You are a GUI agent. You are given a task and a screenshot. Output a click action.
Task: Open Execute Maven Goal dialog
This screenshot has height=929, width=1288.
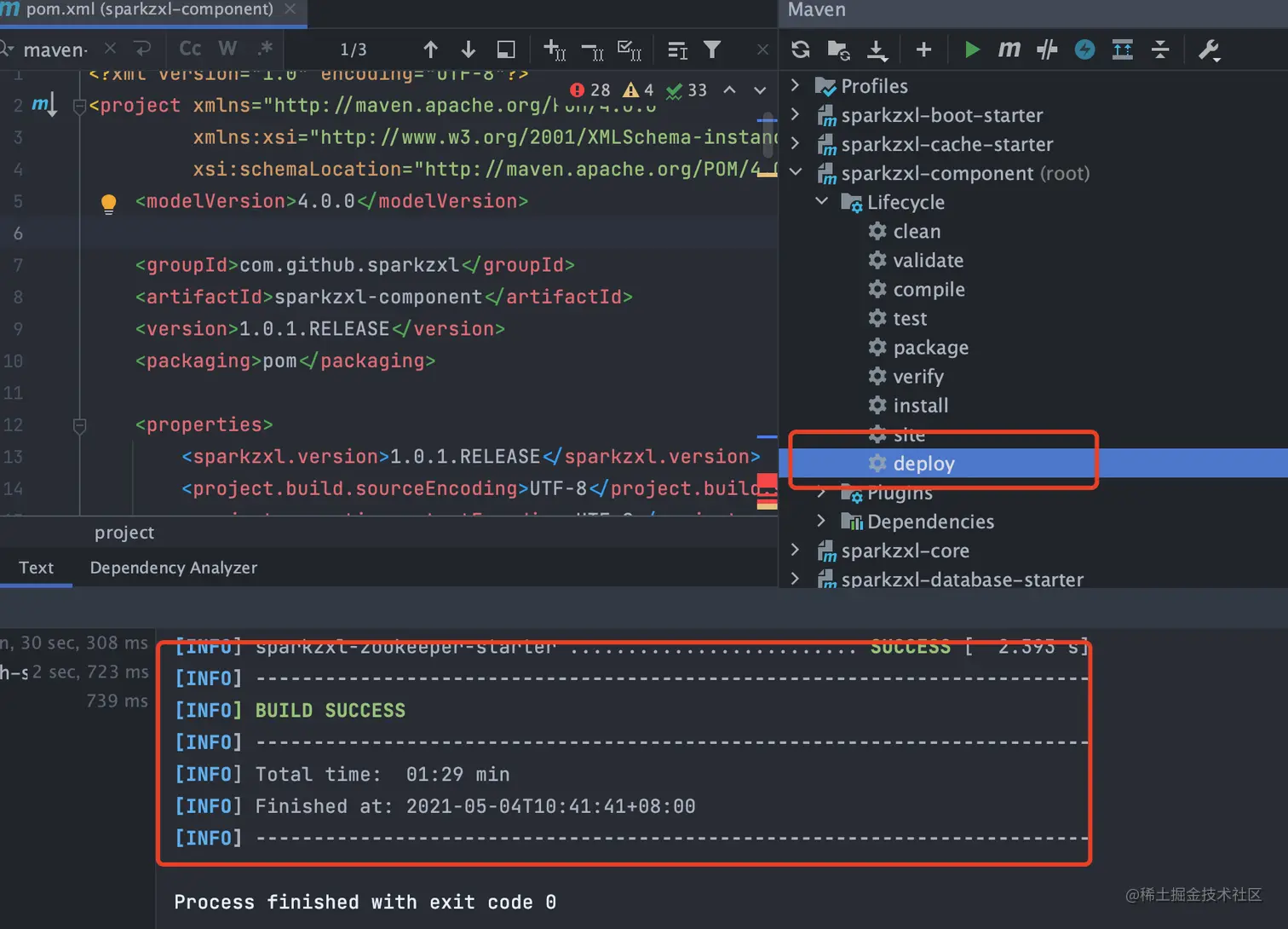click(x=1009, y=49)
